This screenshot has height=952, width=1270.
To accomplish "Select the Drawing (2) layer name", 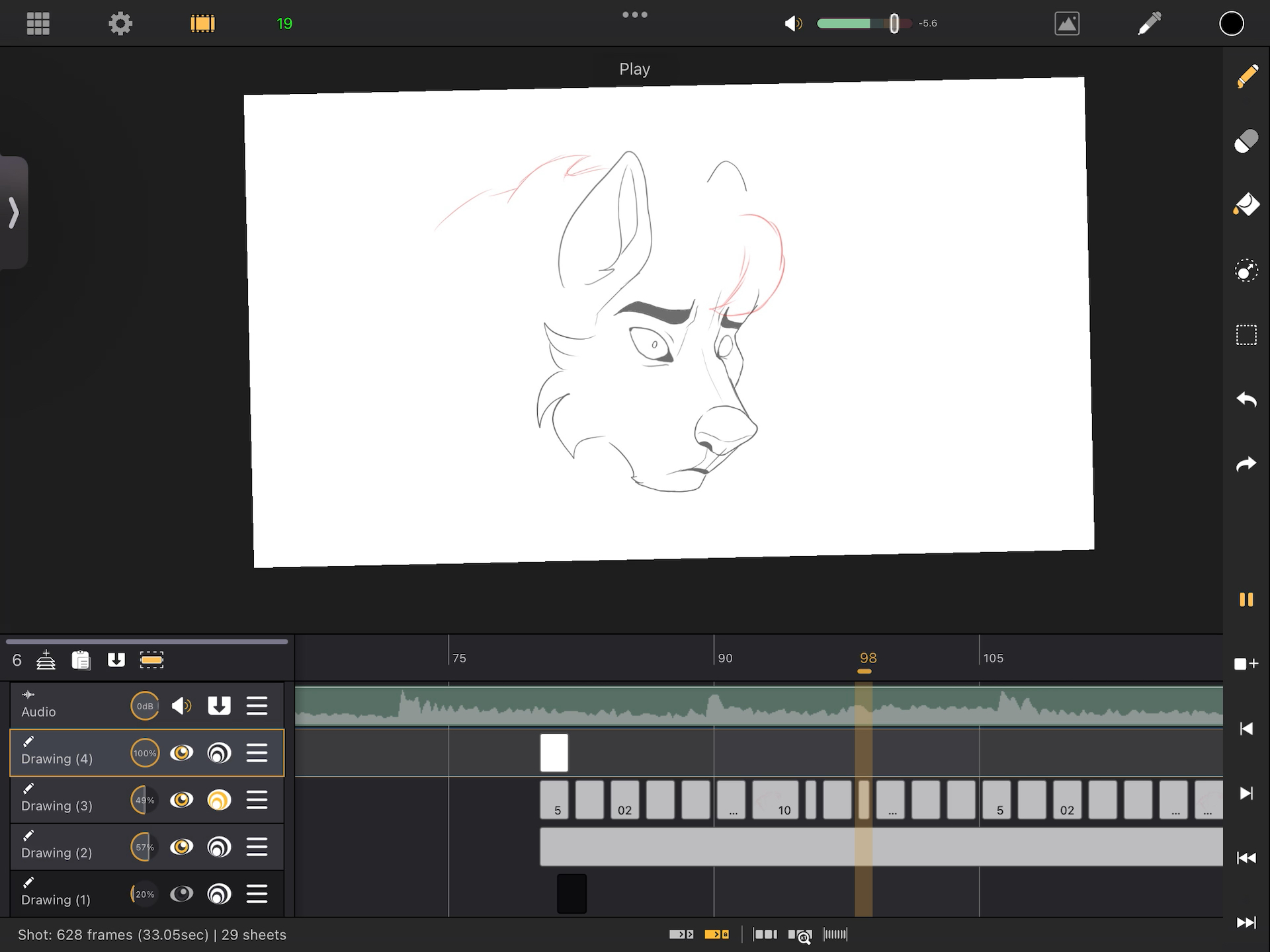I will [56, 853].
